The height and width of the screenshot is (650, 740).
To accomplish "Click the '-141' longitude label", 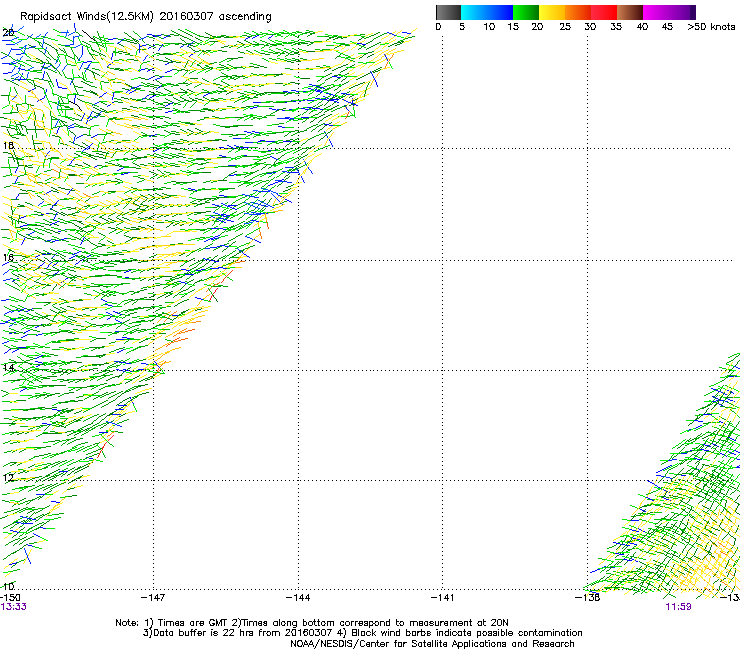I will [443, 598].
